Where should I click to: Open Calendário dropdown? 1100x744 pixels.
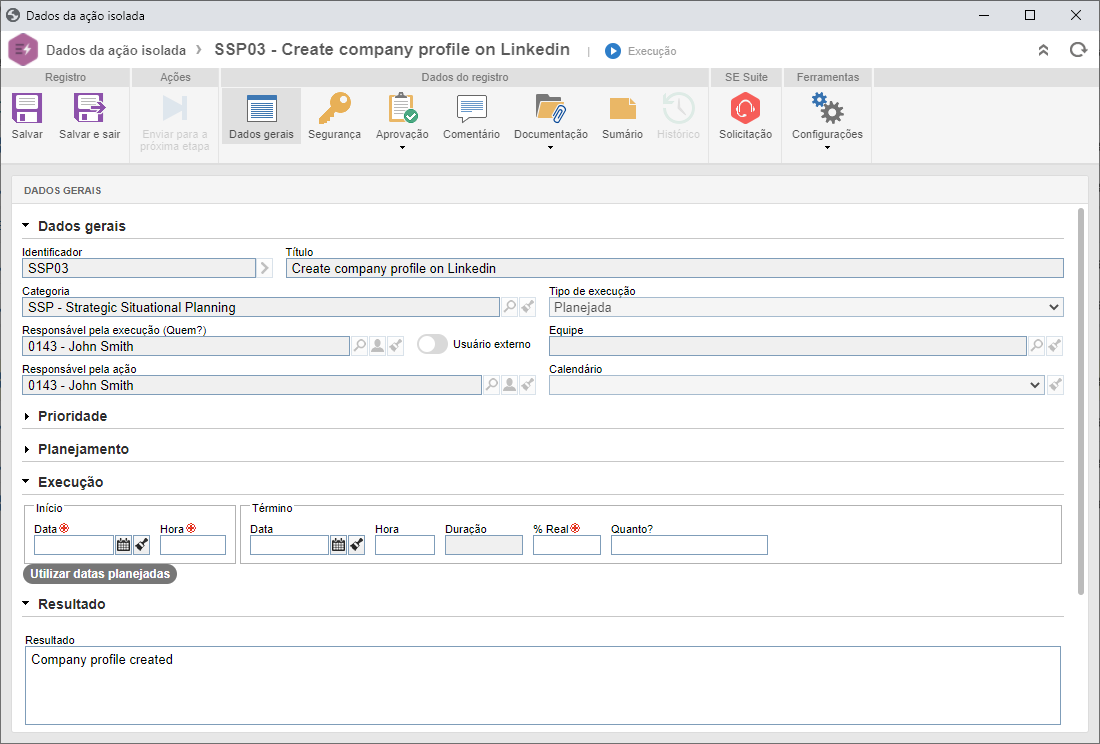coord(796,385)
